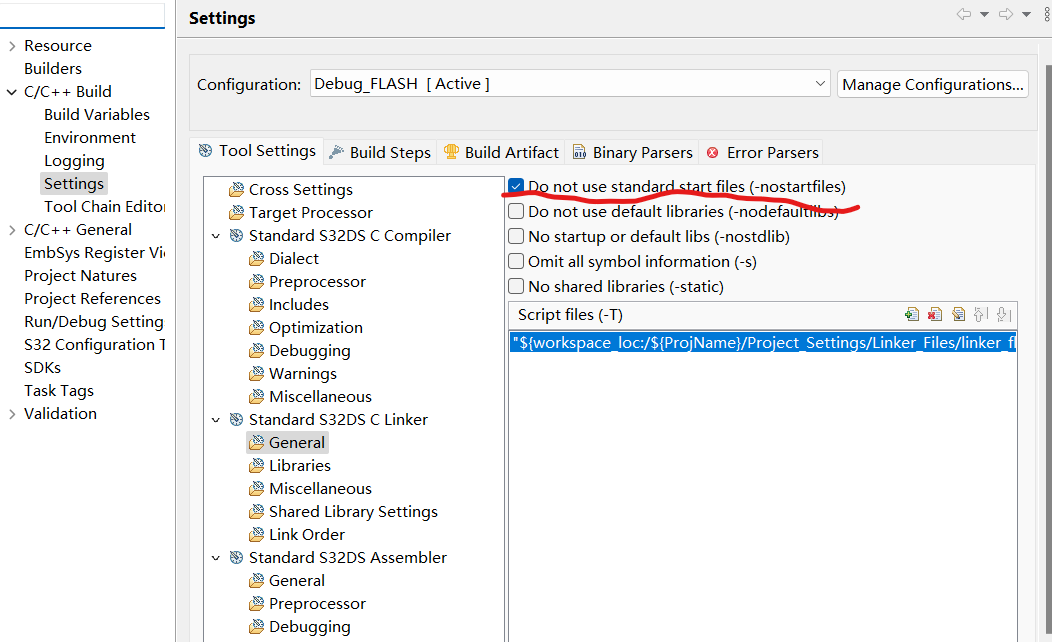Image resolution: width=1052 pixels, height=642 pixels.
Task: Open the Configuration dropdown
Action: click(x=820, y=83)
